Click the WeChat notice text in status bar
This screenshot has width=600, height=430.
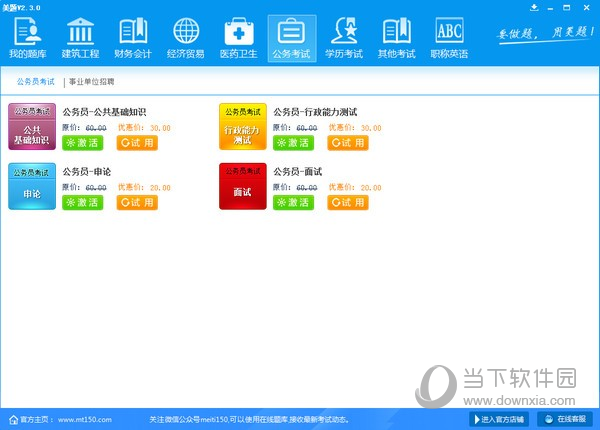coord(249,420)
